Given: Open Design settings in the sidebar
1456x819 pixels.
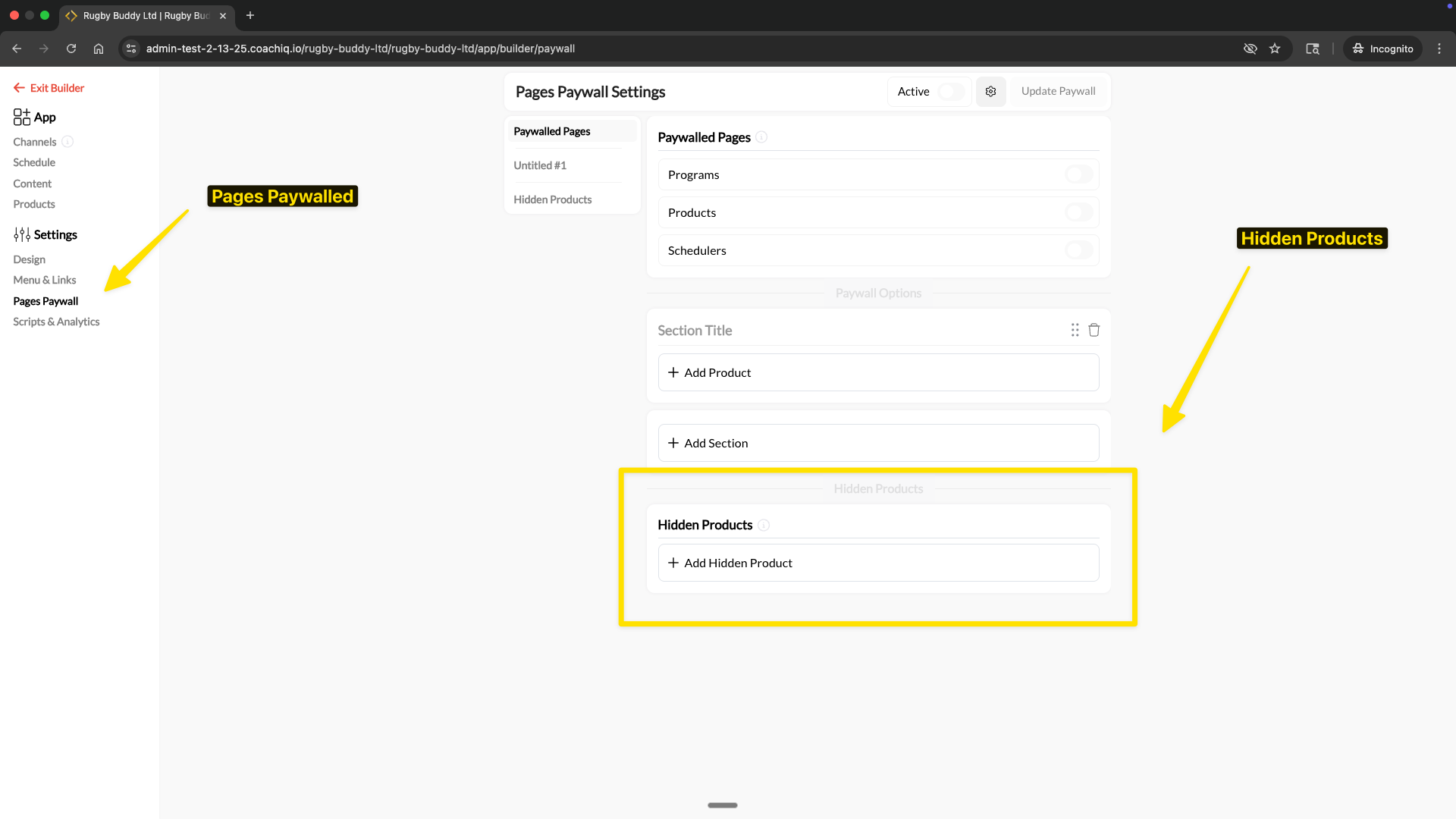Looking at the screenshot, I should [x=30, y=259].
